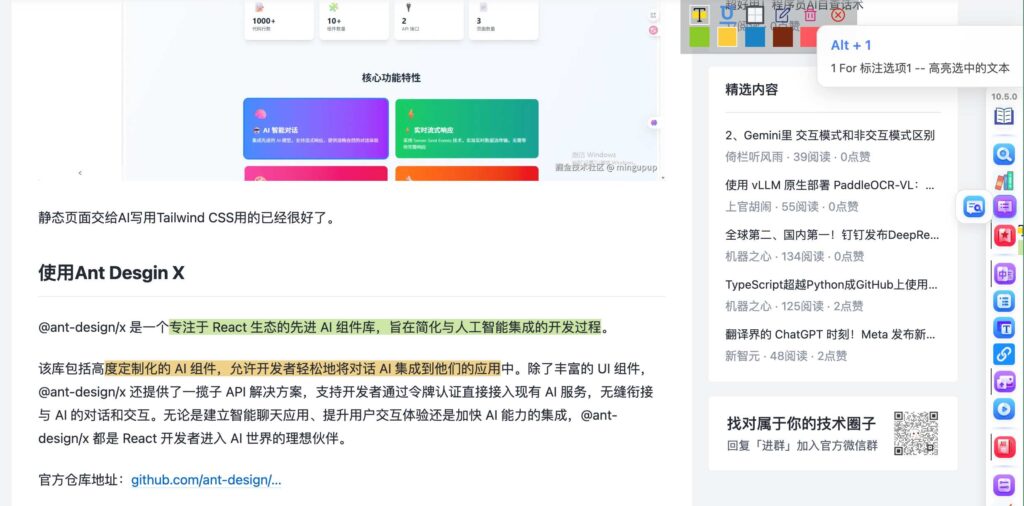Click the open book reader icon in sidebar
1024x506 pixels.
click(x=1003, y=117)
